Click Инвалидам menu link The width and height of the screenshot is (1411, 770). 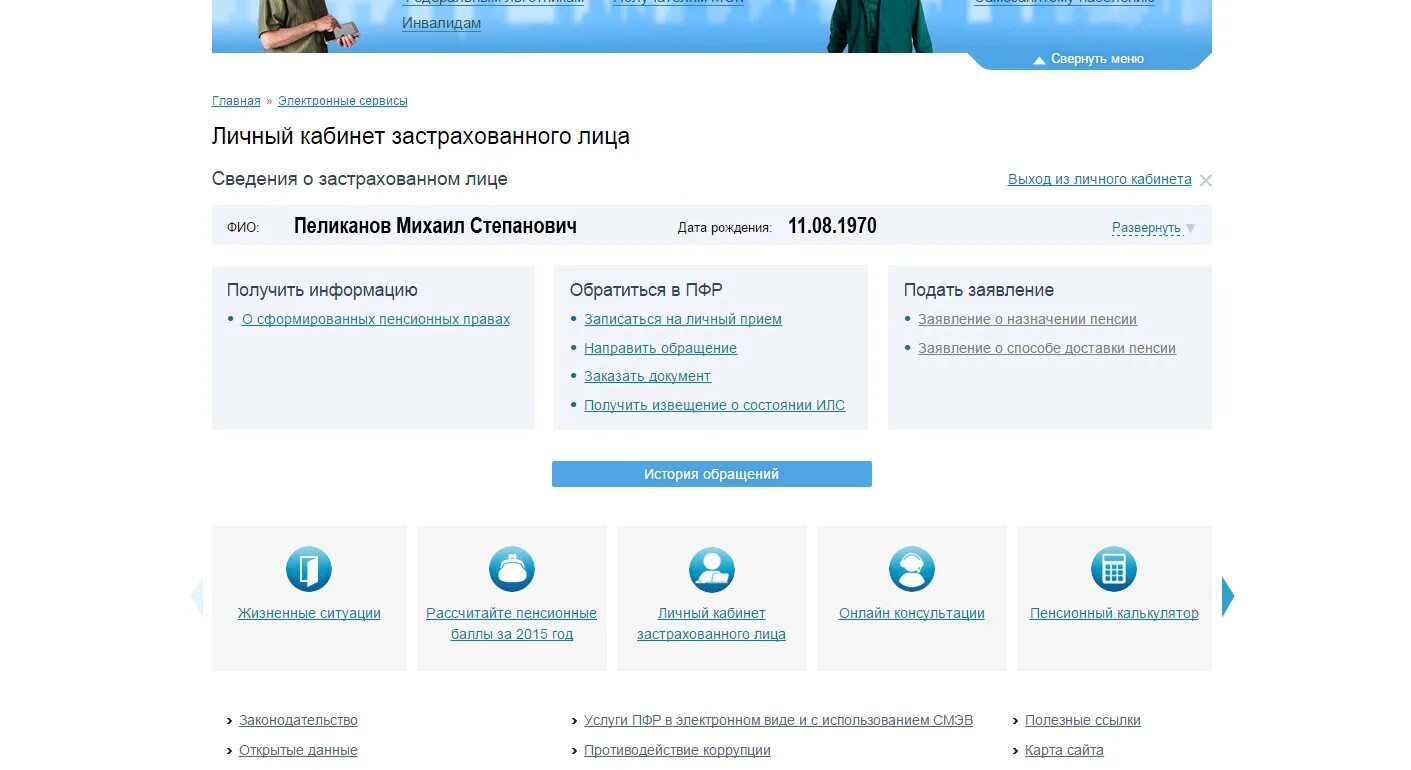441,23
